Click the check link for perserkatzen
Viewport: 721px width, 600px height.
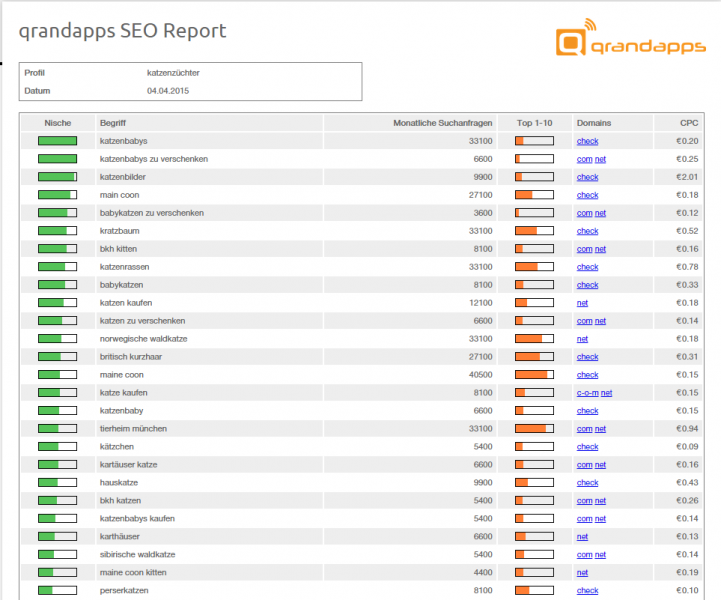(587, 590)
